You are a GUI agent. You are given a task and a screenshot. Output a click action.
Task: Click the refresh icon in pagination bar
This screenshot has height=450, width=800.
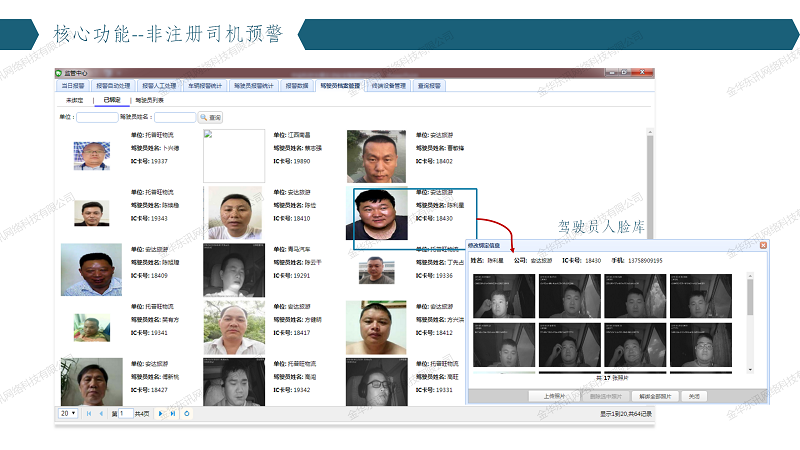click(187, 413)
